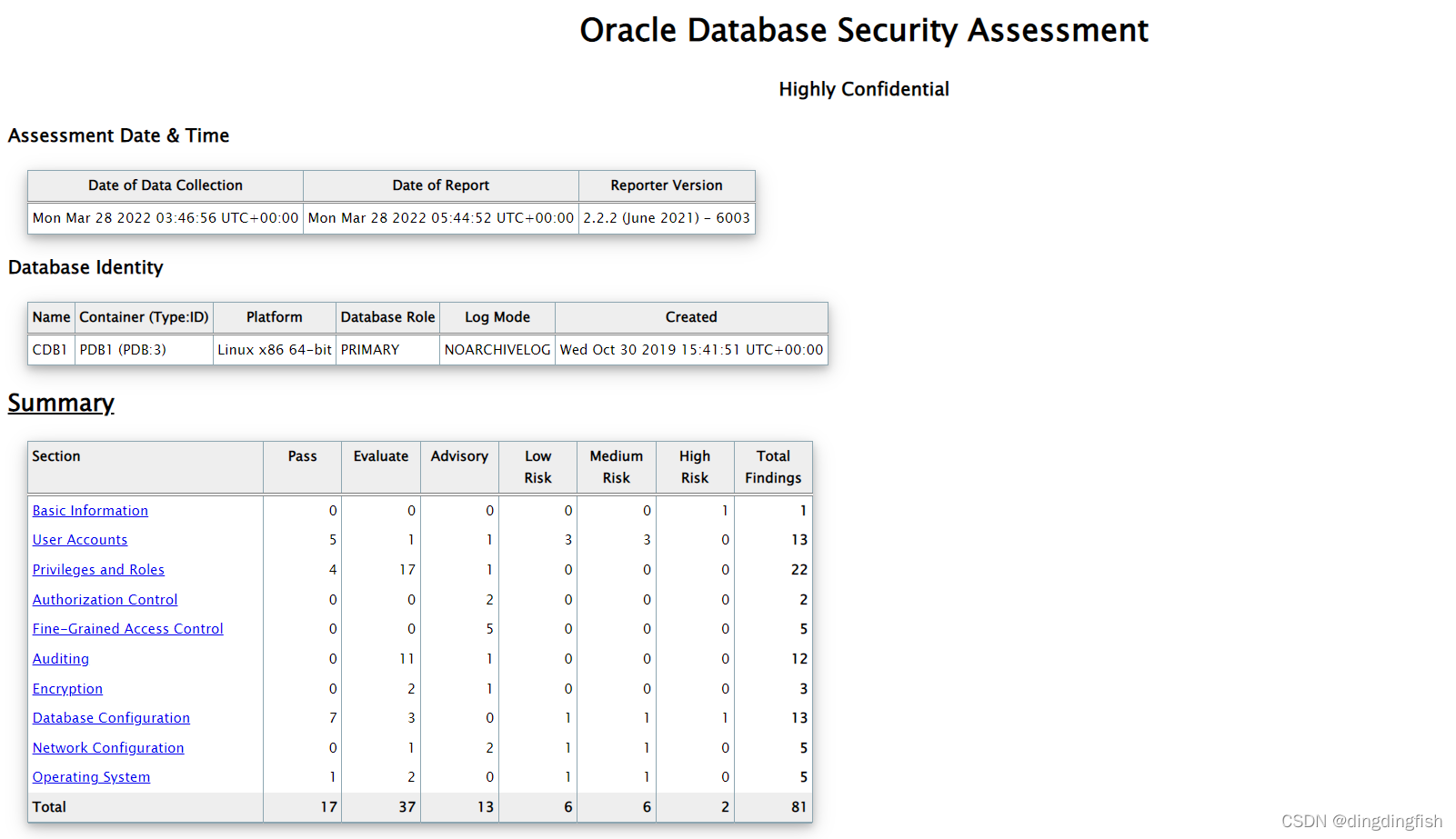Select the Privileges and Roles total 22
This screenshot has height=839, width=1456.
pos(798,570)
